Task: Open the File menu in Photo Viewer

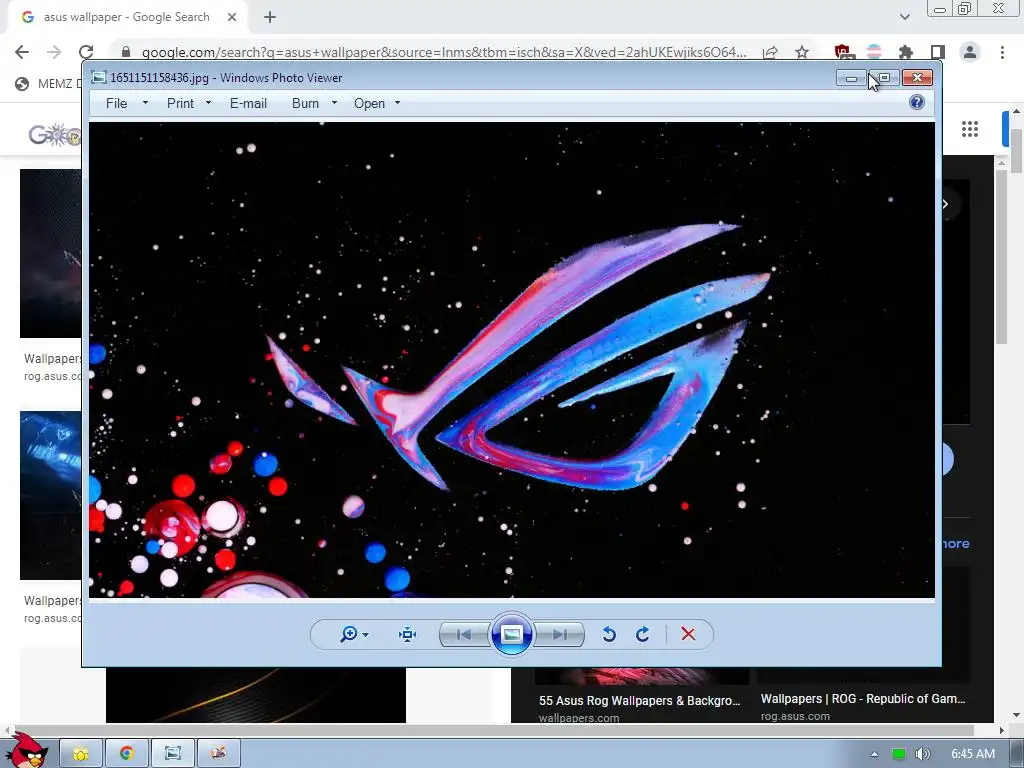Action: [116, 103]
